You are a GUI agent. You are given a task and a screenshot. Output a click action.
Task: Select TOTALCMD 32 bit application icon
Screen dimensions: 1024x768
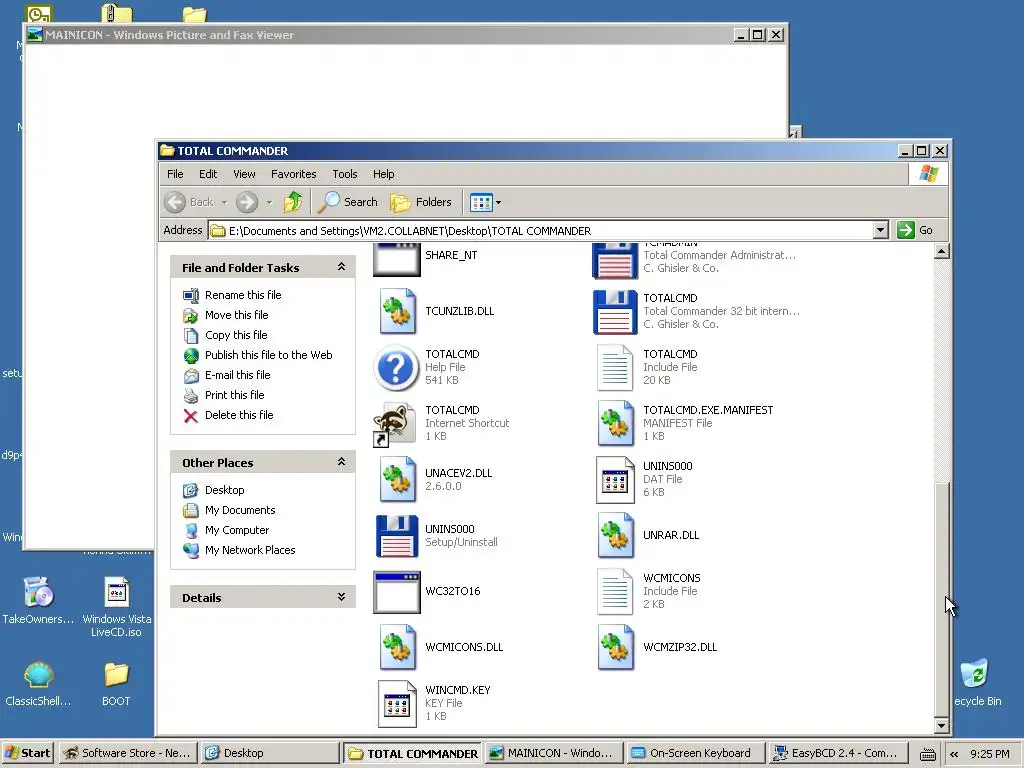(615, 312)
